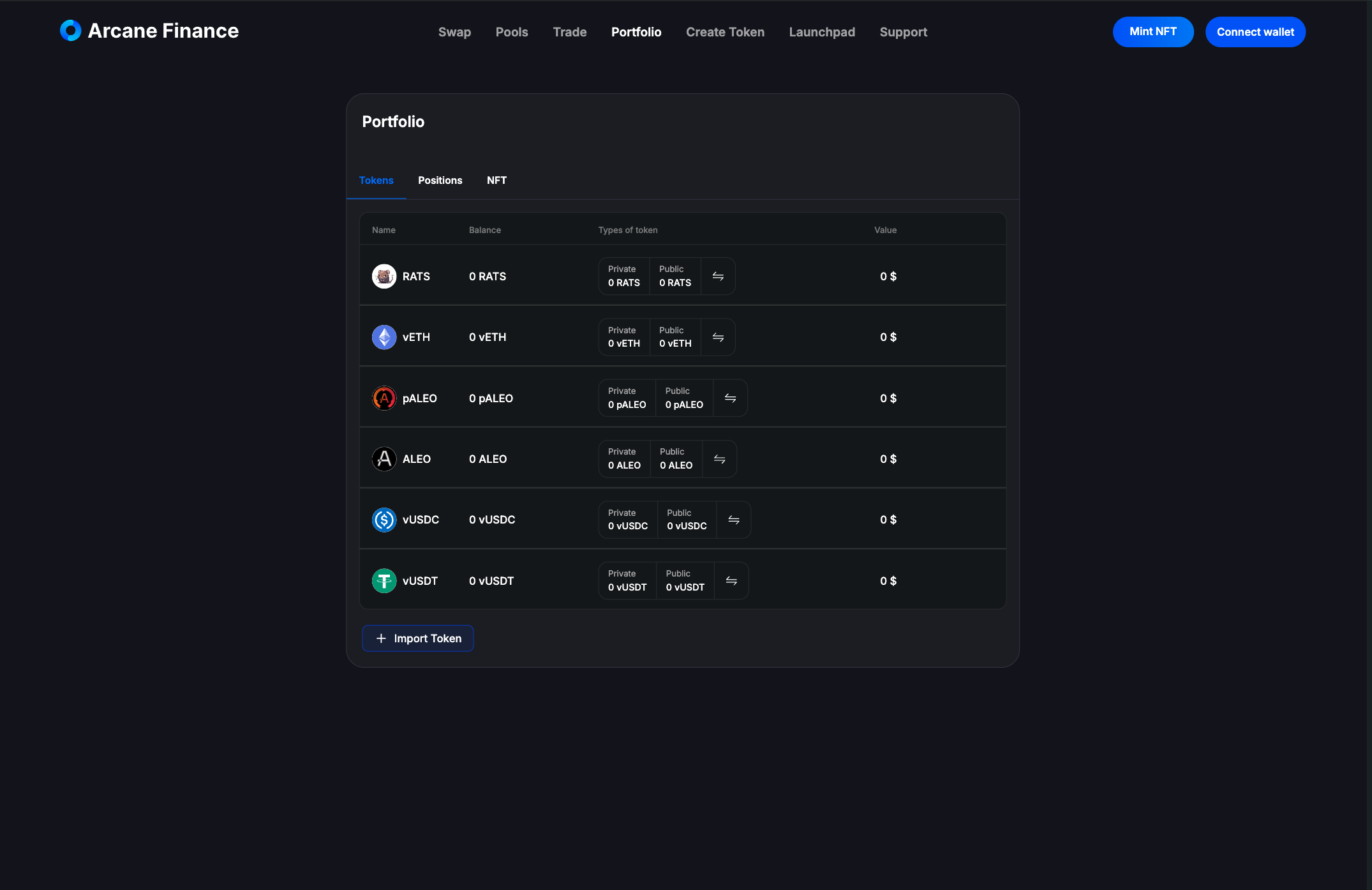Click the pALEO token icon
Screen dimensions: 1372x890
(384, 398)
